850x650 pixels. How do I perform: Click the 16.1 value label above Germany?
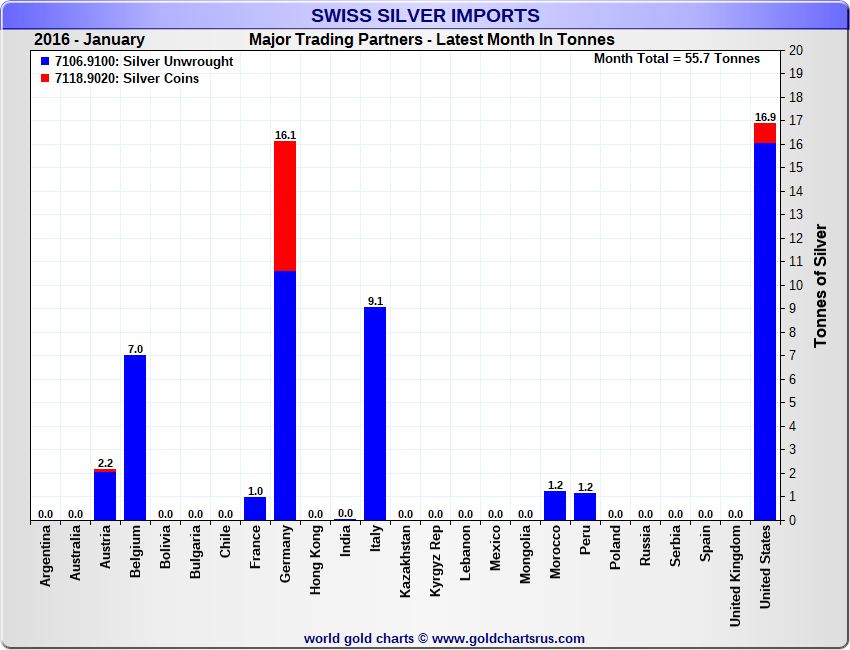pos(285,134)
